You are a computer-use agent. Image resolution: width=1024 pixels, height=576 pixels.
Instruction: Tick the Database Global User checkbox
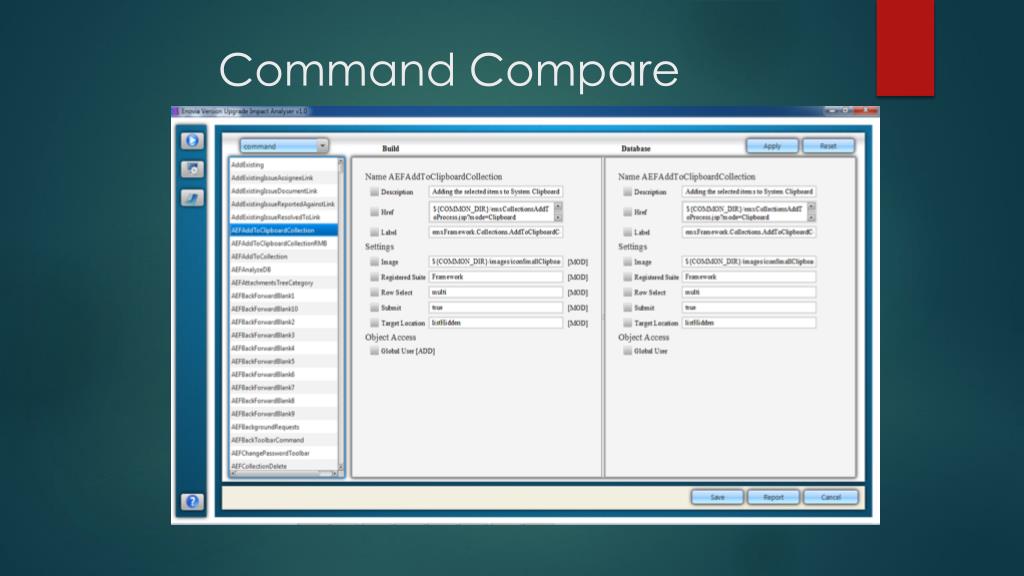click(628, 351)
